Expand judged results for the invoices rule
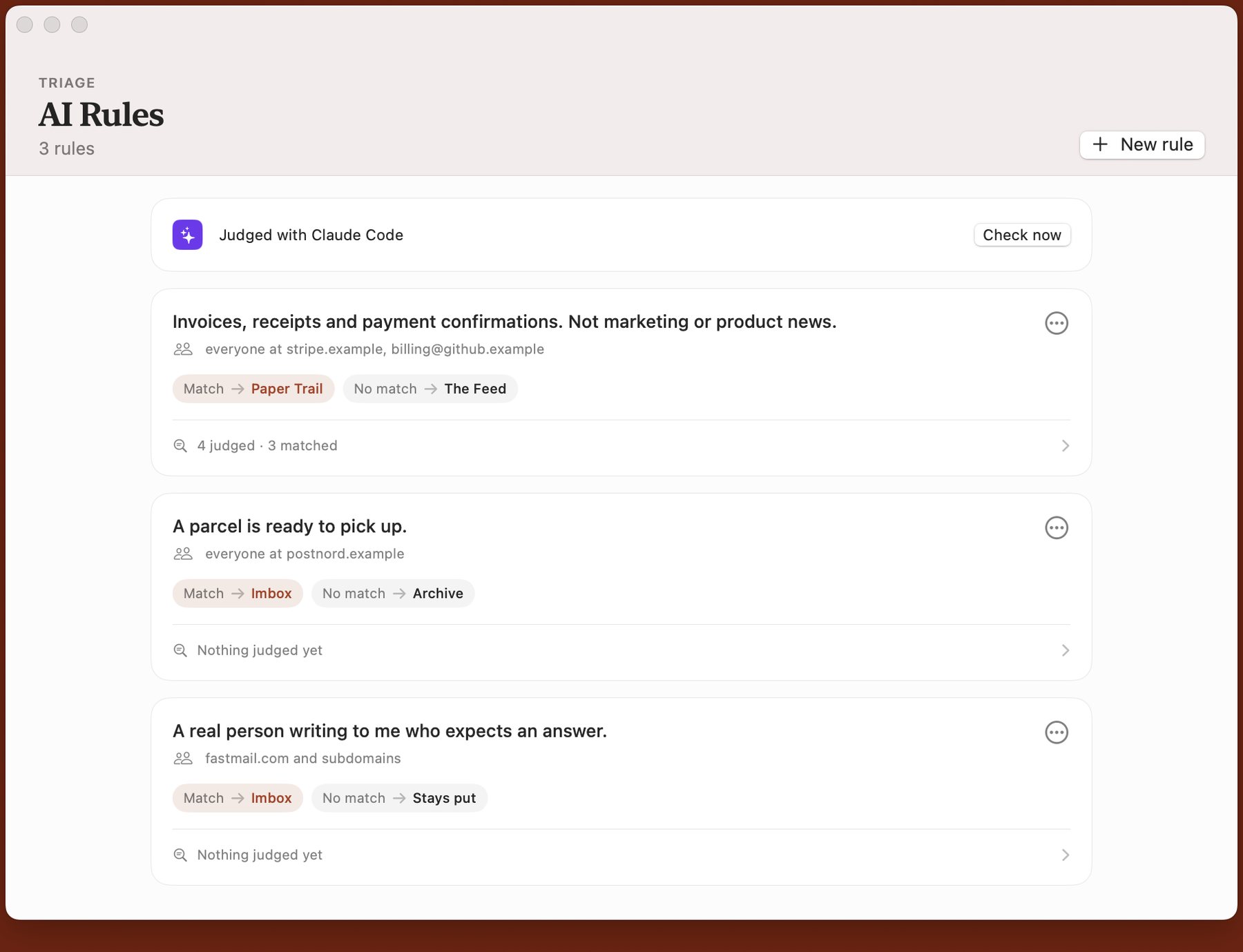 tap(1065, 446)
